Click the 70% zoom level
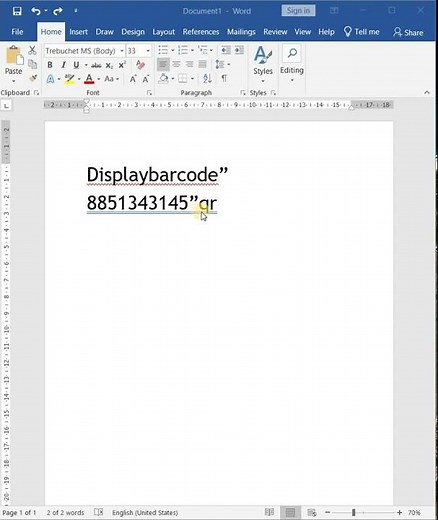438x520 pixels. click(414, 512)
